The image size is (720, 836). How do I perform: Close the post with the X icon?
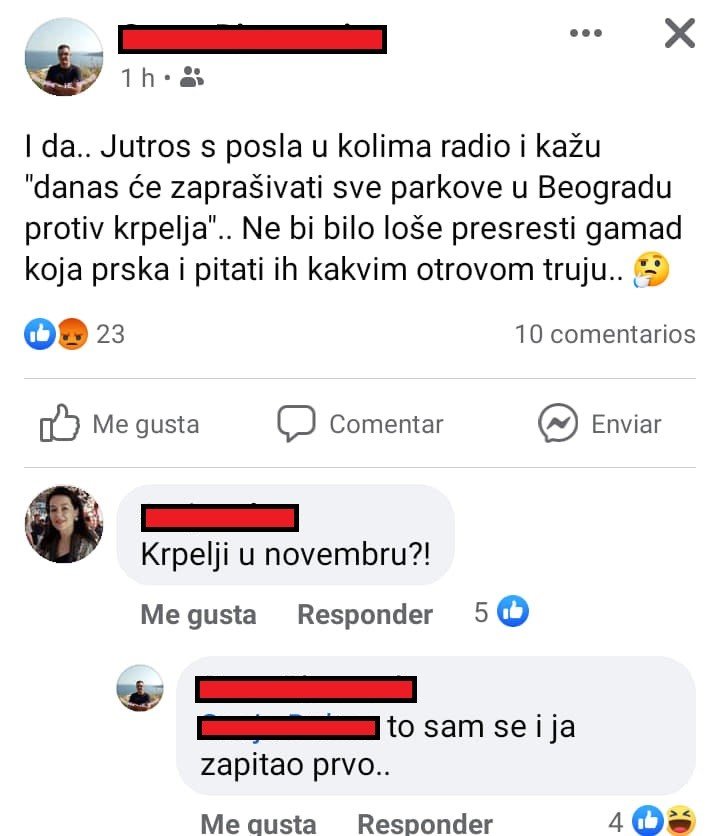pyautogui.click(x=679, y=33)
